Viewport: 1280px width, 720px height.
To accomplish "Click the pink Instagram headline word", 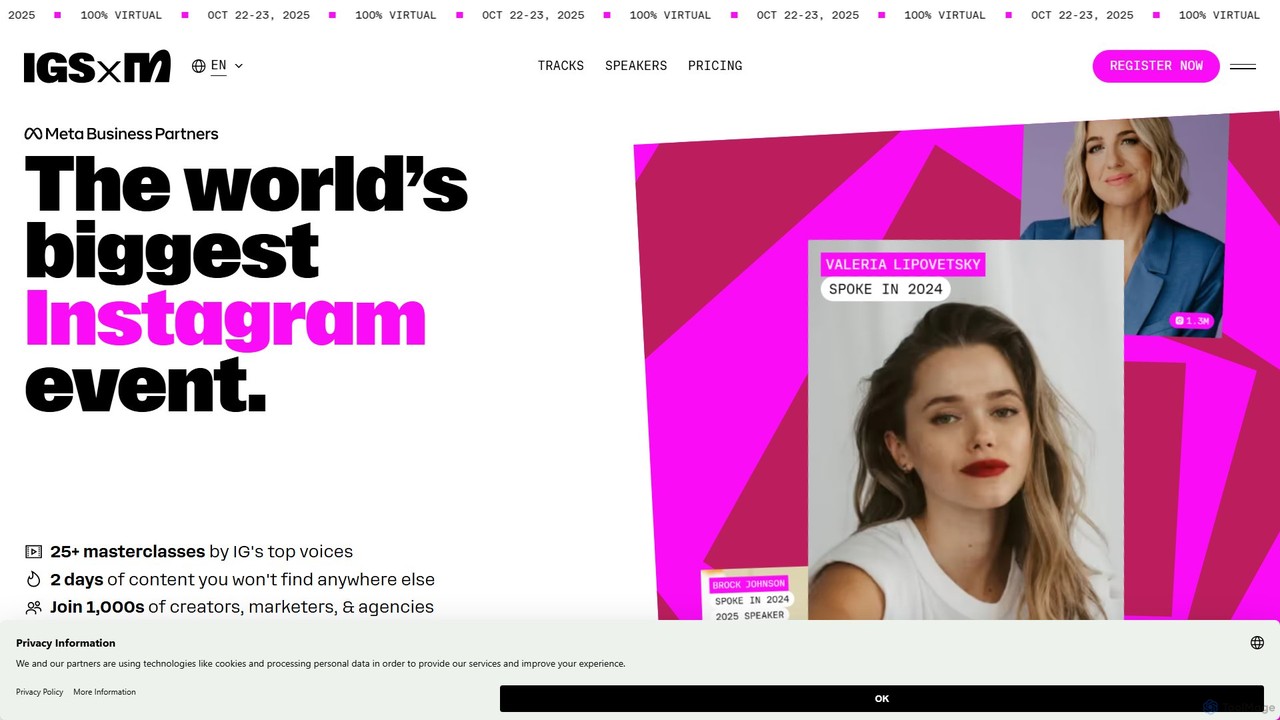I will pyautogui.click(x=225, y=319).
